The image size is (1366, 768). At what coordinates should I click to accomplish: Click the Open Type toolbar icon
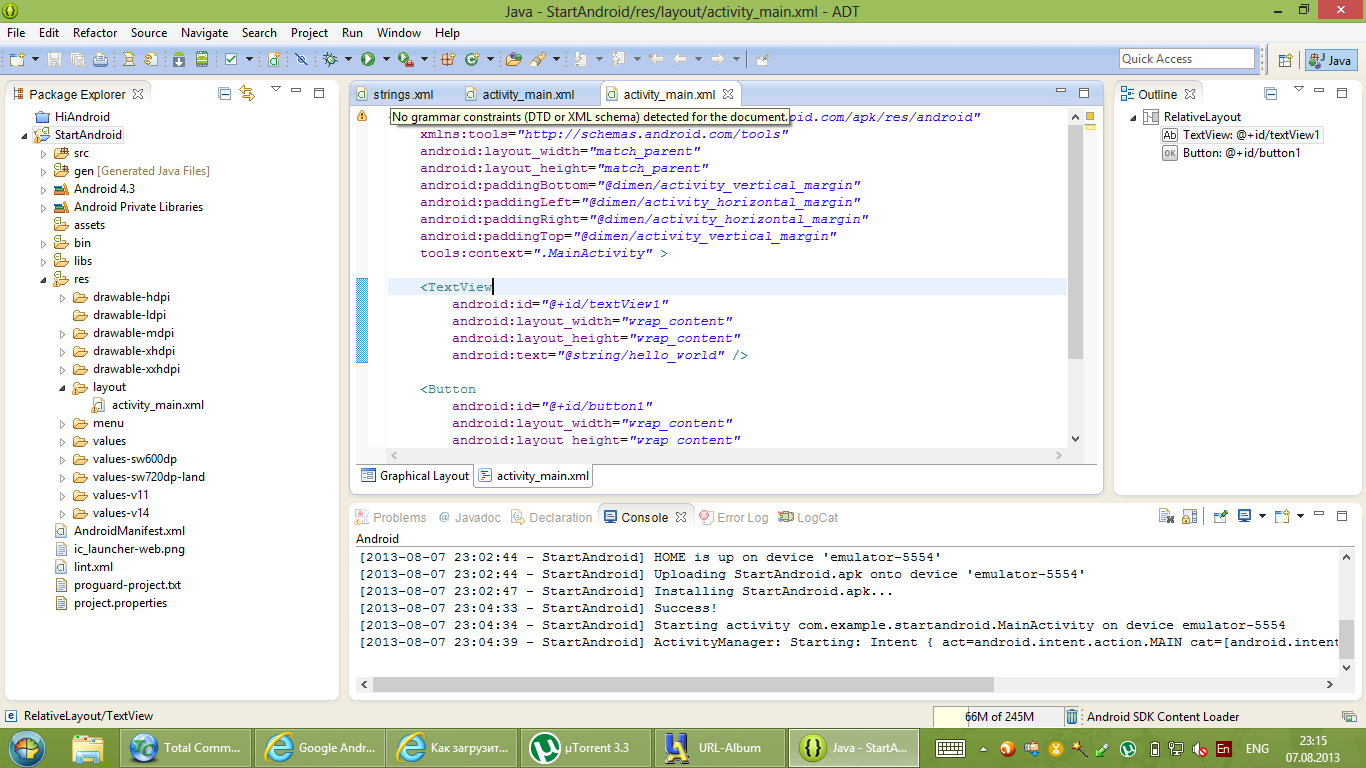[x=513, y=59]
